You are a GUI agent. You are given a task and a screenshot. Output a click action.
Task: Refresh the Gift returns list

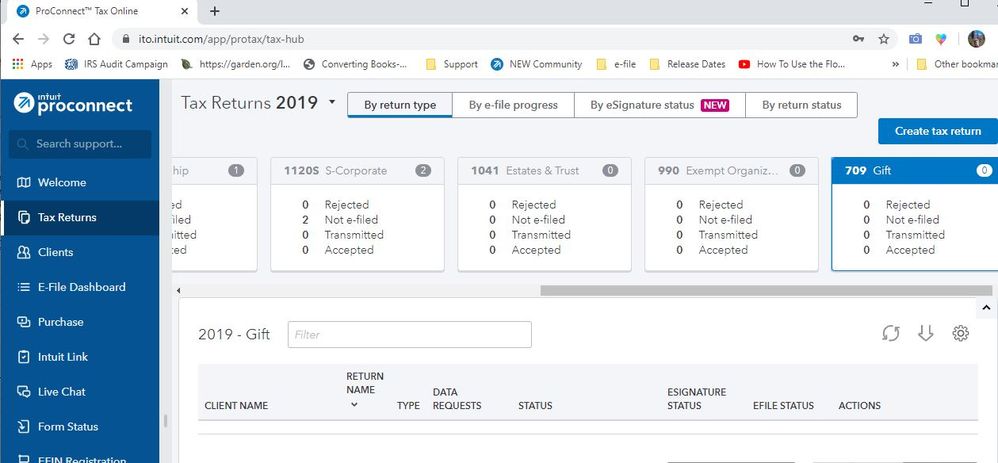(x=890, y=333)
